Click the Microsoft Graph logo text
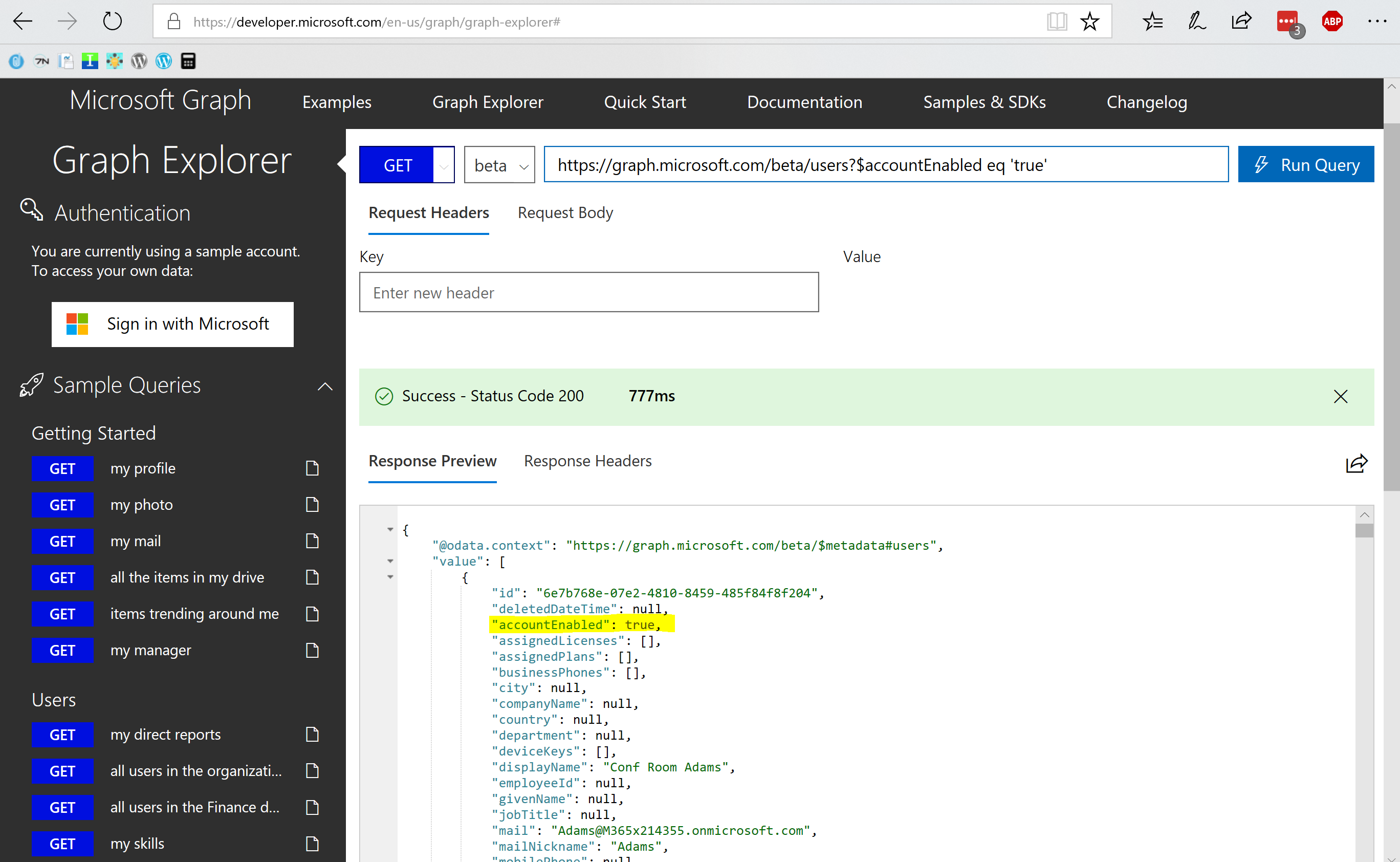1400x862 pixels. (x=160, y=100)
